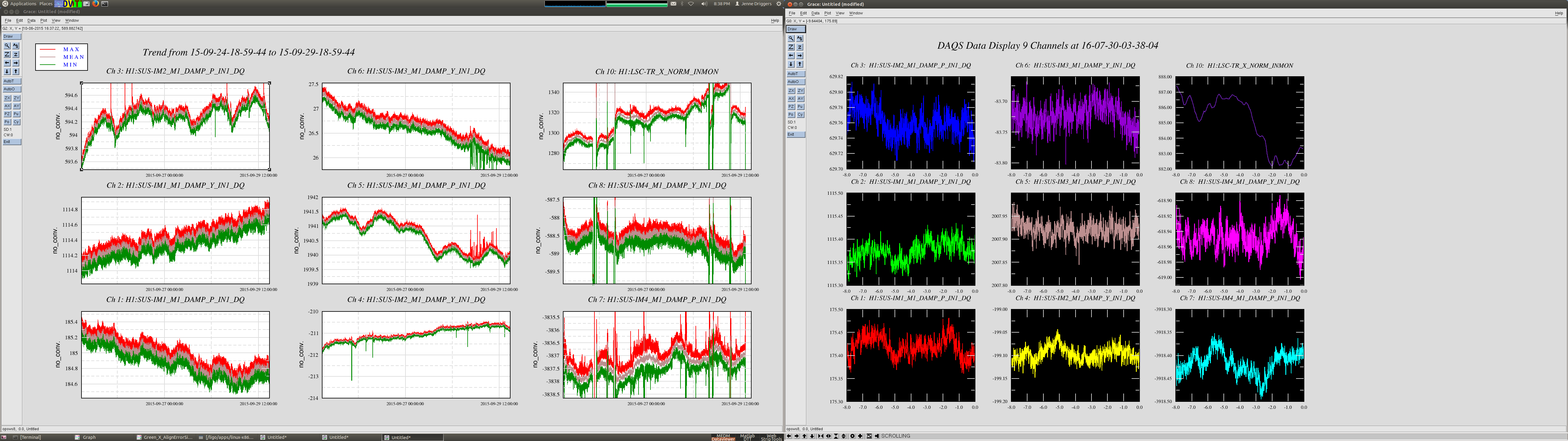Click the large Z zoom-in icon in left Grace window
Image resolution: width=1568 pixels, height=441 pixels.
tap(7, 54)
